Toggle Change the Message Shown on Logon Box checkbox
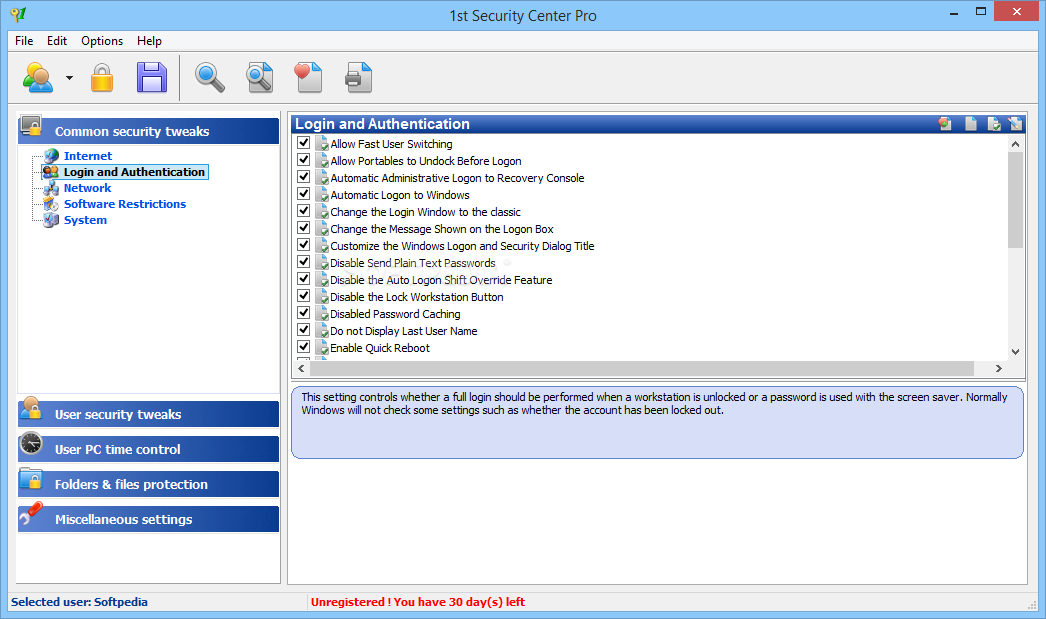Screen dimensions: 1046x619 coord(304,228)
